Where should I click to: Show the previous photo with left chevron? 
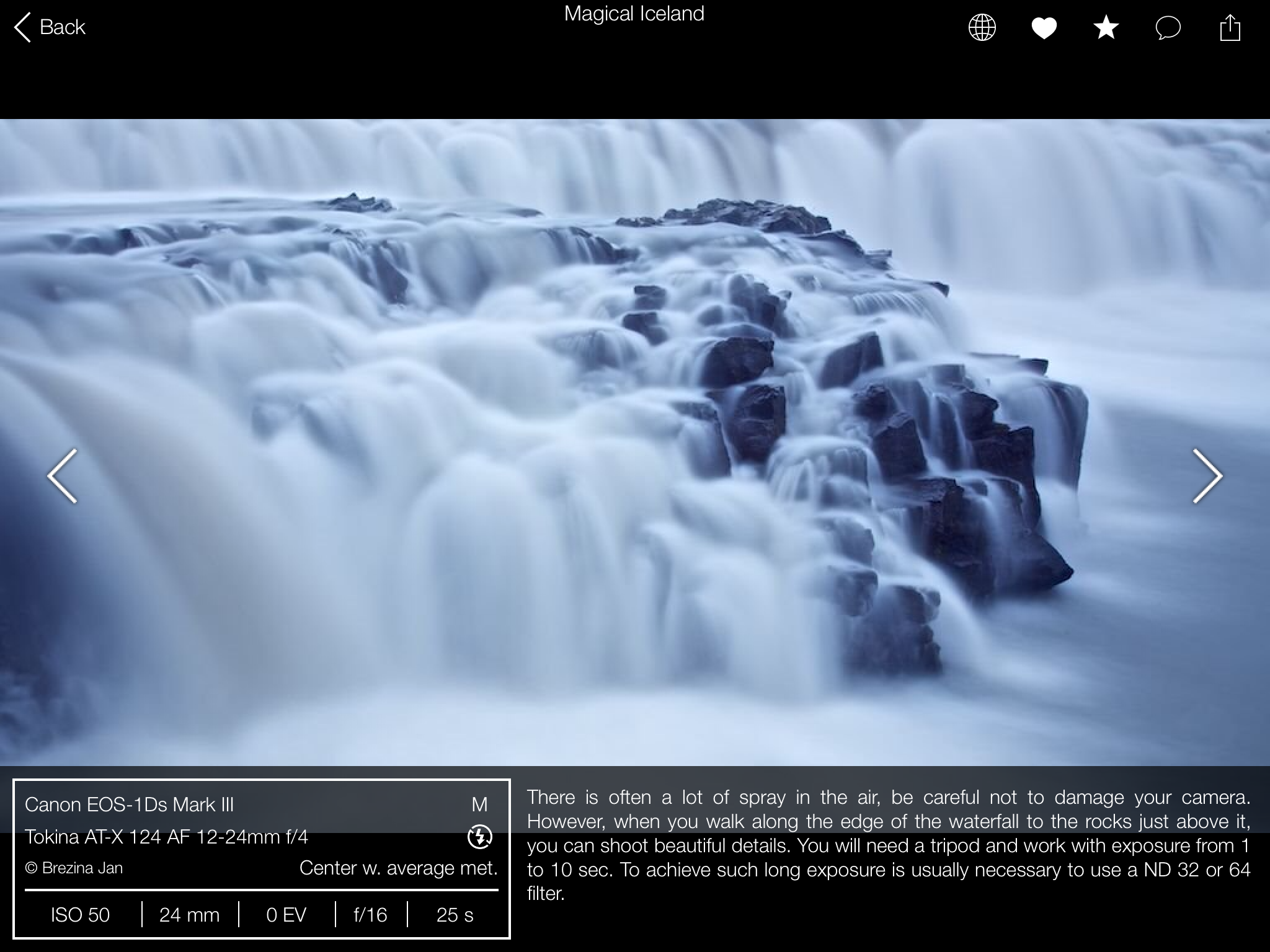point(63,476)
